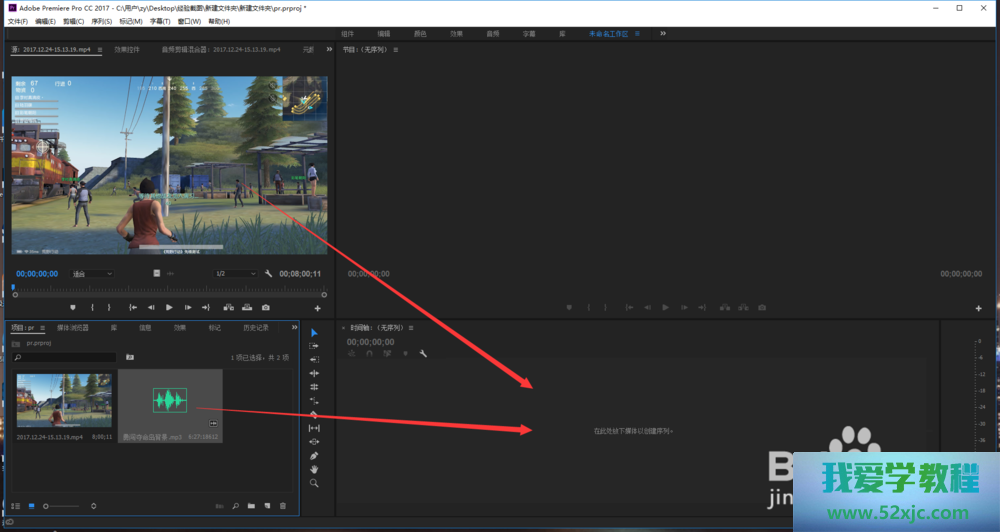
Task: Open the 1/2 playback resolution dropdown
Action: [236, 274]
